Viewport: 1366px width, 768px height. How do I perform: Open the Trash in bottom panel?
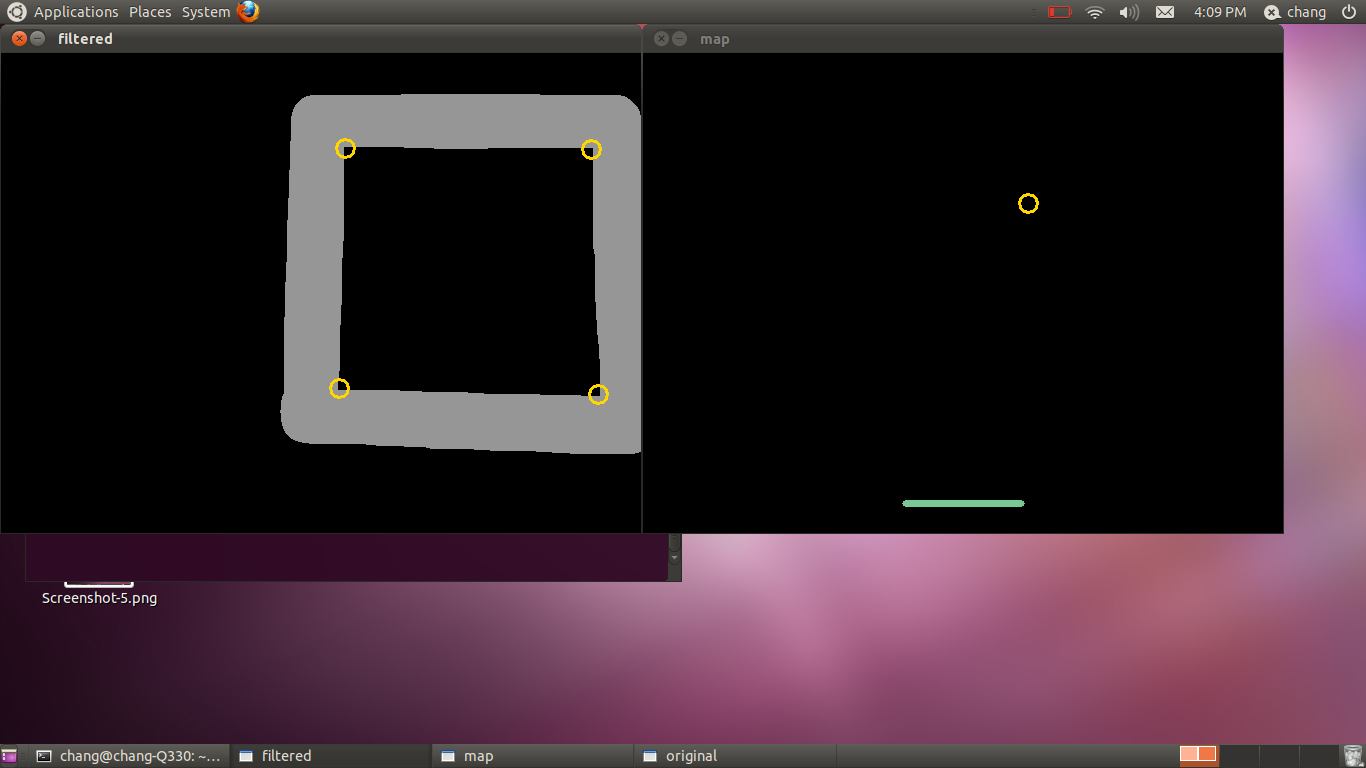(1353, 756)
